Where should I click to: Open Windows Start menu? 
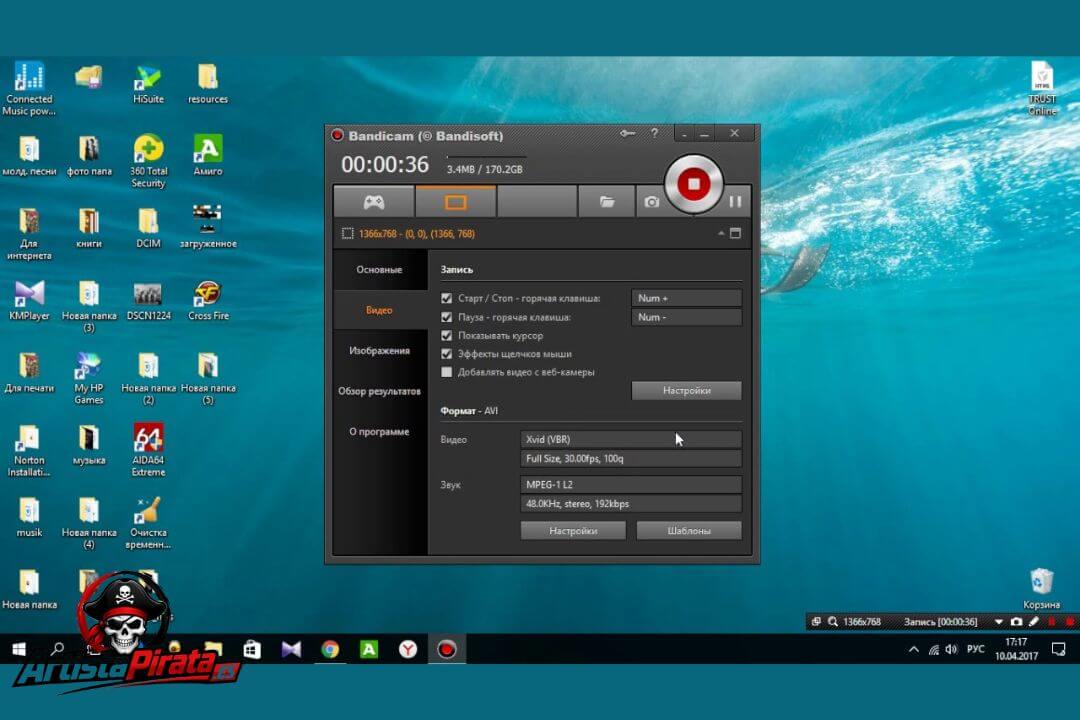19,649
